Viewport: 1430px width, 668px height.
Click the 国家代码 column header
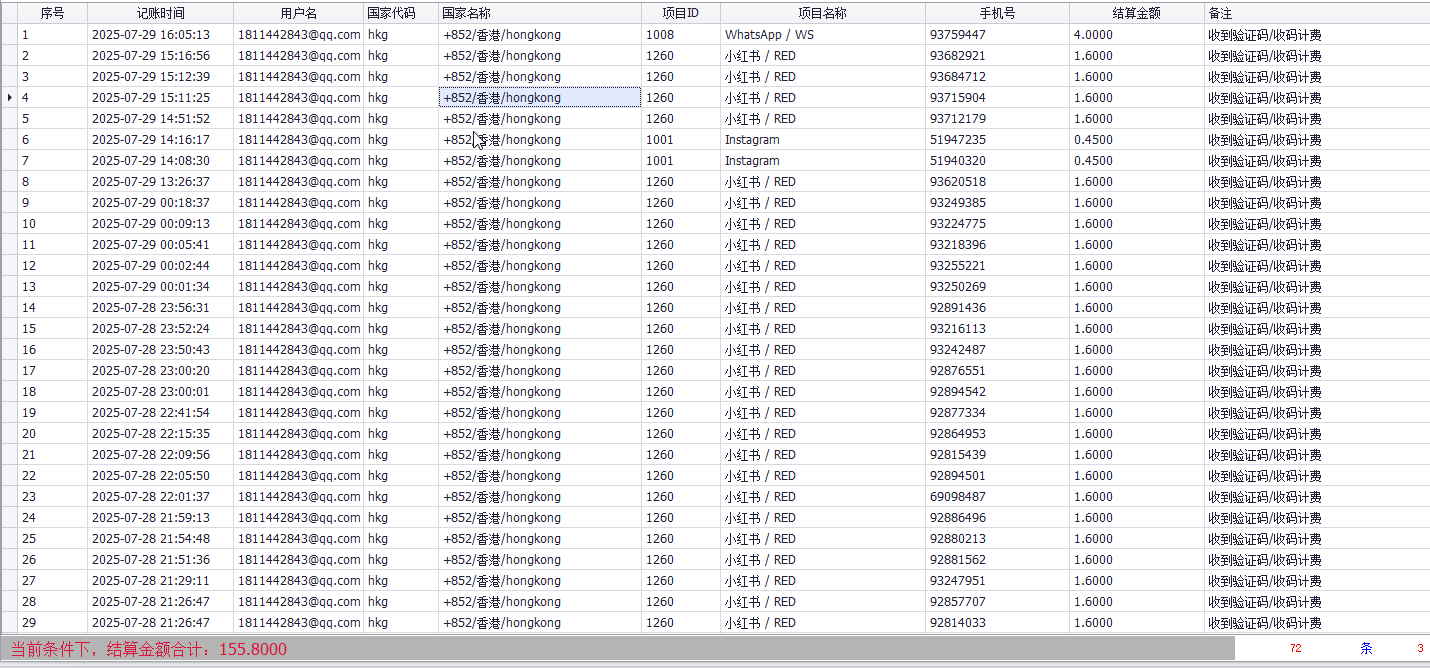(401, 13)
